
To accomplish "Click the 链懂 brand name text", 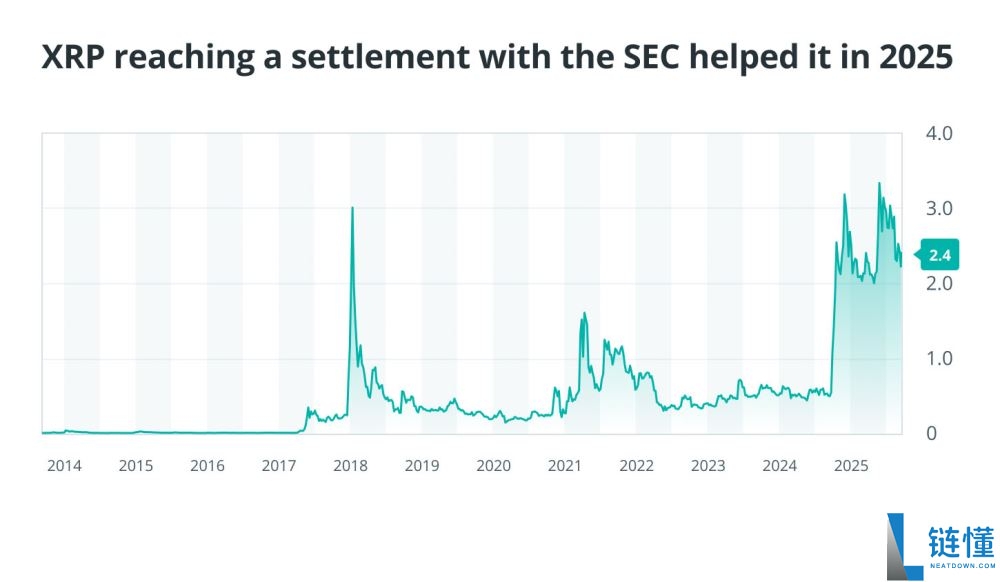I will (x=961, y=540).
